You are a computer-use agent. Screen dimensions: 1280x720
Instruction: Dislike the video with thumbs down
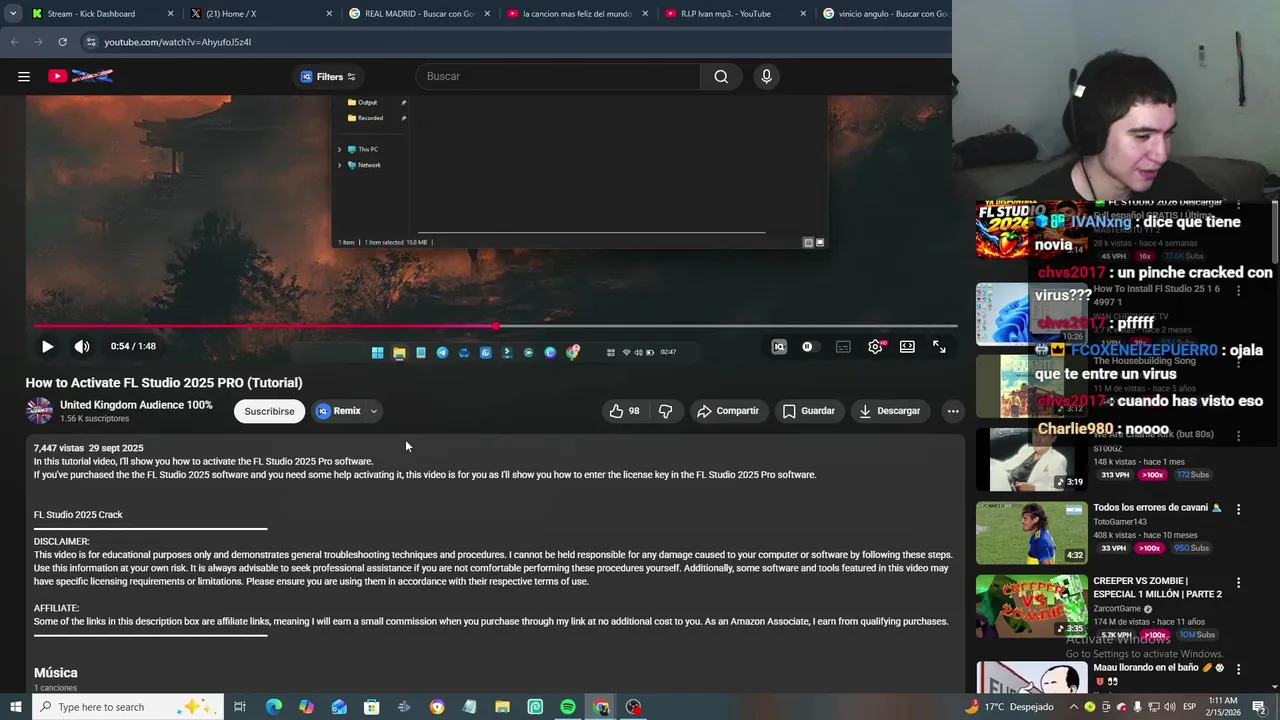(x=665, y=411)
